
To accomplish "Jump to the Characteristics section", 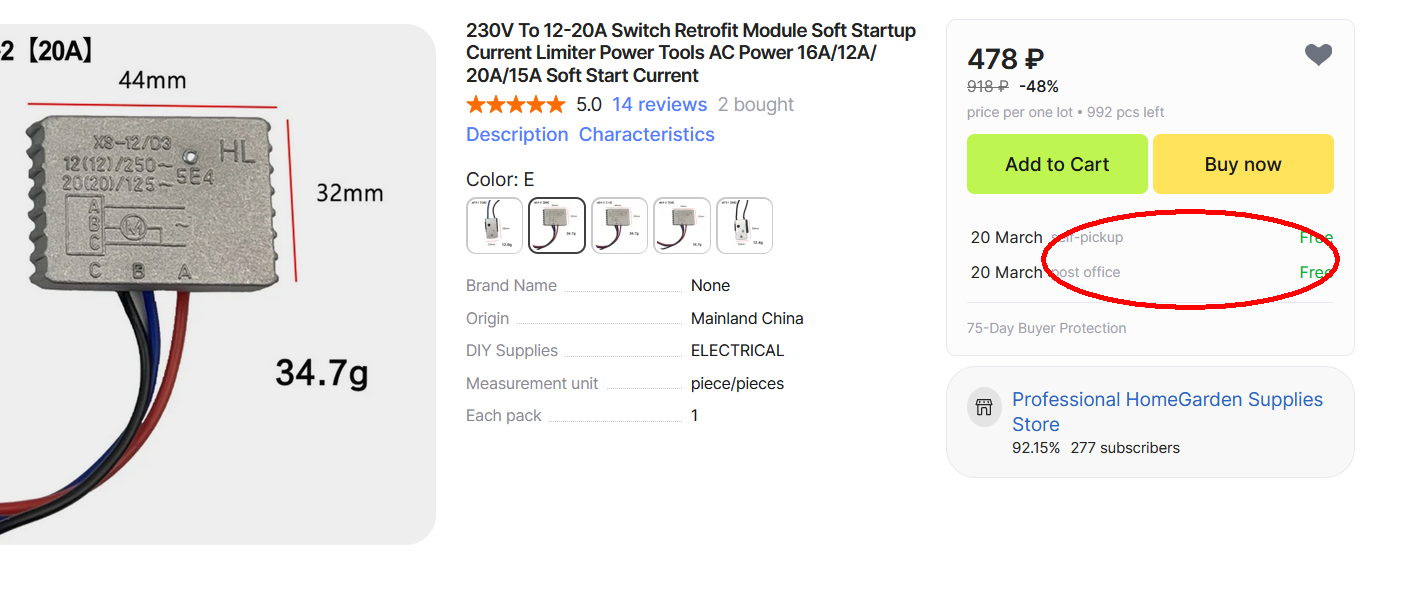I will tap(646, 135).
